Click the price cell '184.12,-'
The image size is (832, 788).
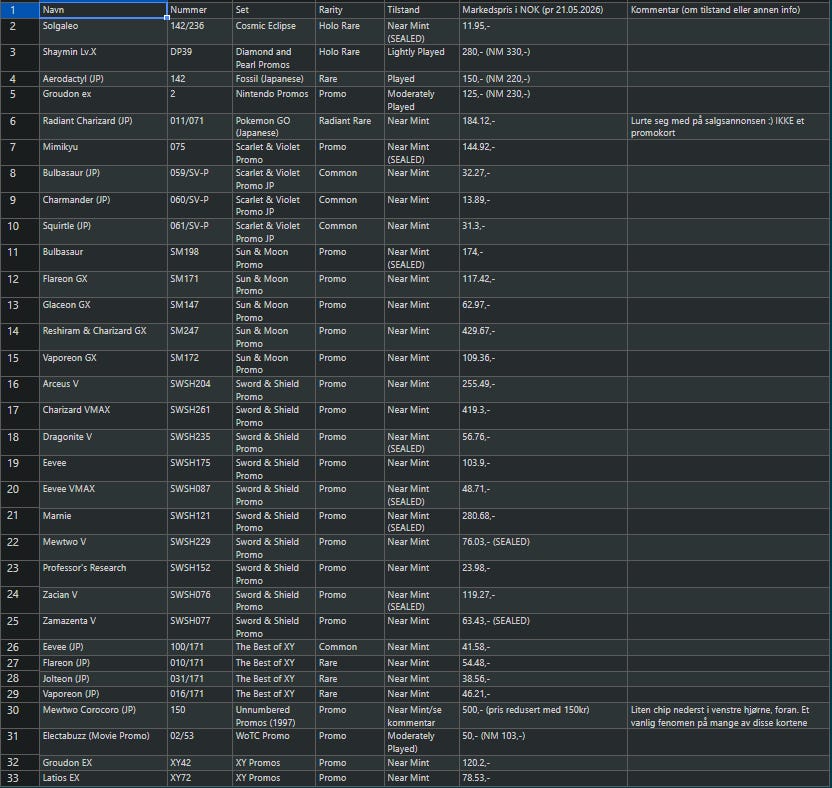tap(543, 126)
